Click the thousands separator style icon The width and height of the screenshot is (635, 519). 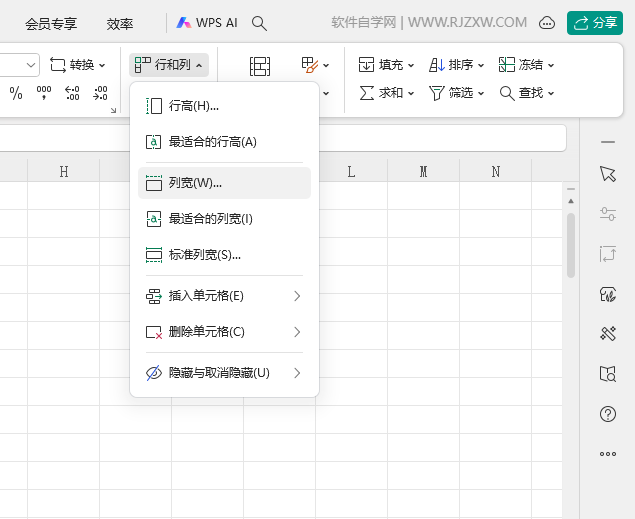pos(44,93)
